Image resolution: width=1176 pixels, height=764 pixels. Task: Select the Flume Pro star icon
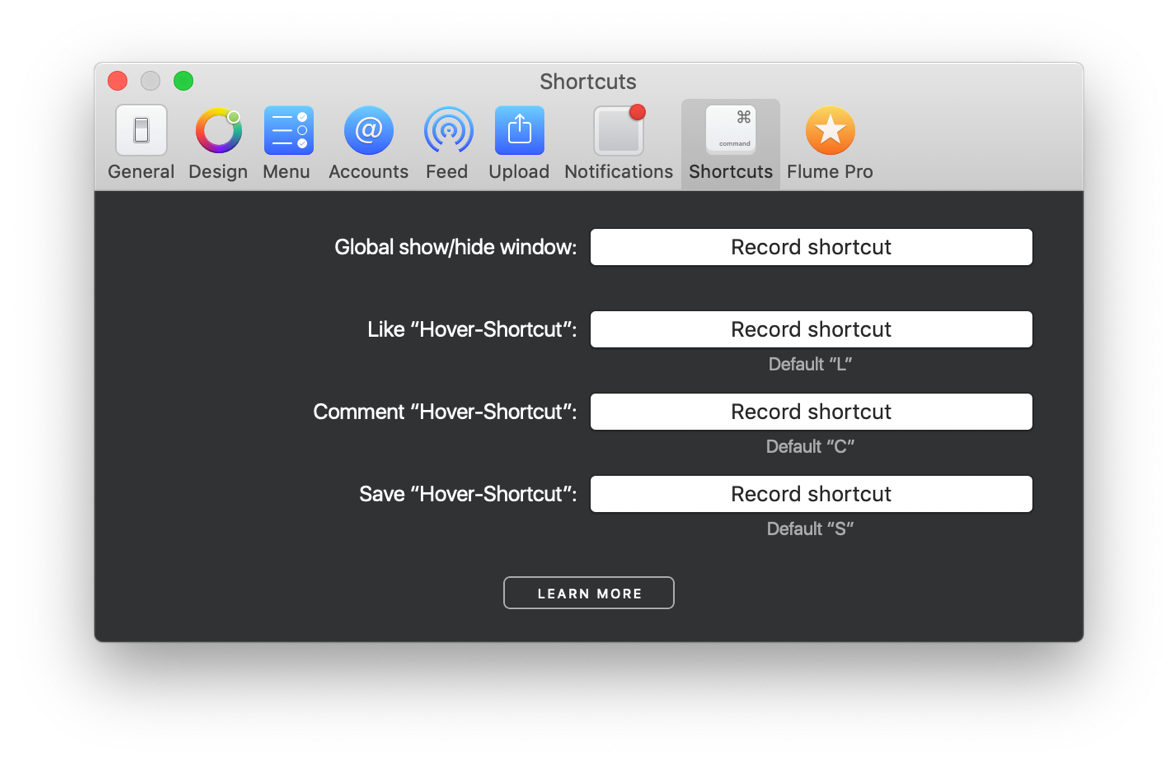[x=830, y=130]
